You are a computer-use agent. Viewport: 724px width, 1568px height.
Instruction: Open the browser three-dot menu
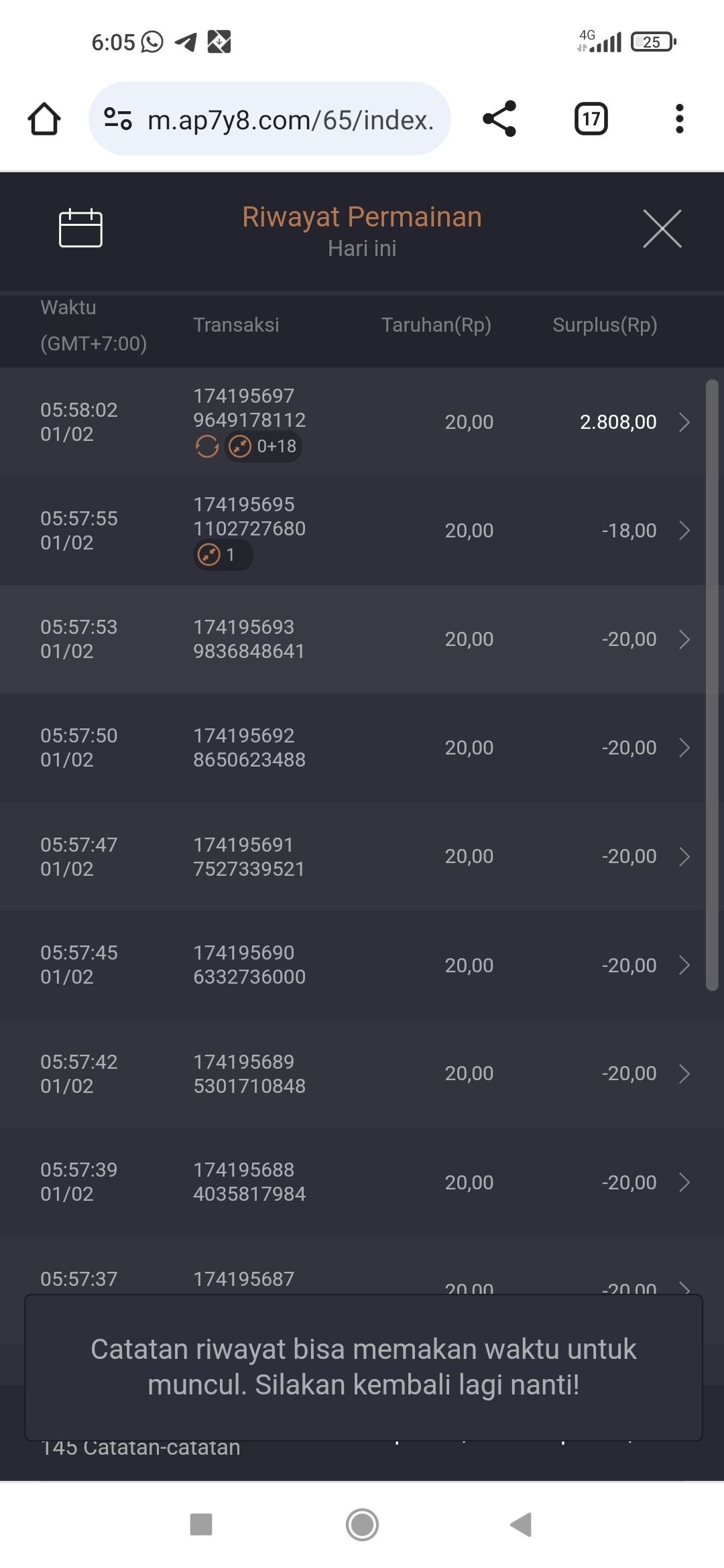coord(679,119)
